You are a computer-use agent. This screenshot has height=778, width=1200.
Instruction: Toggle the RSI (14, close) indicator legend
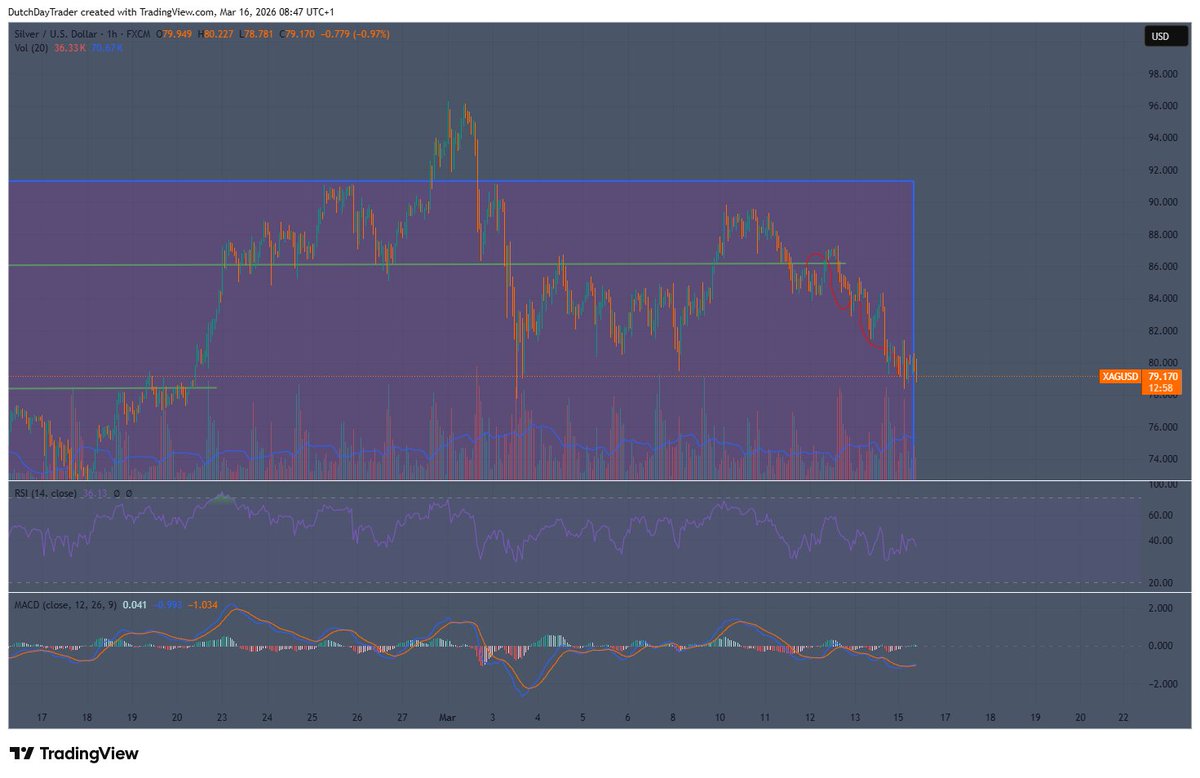point(48,493)
